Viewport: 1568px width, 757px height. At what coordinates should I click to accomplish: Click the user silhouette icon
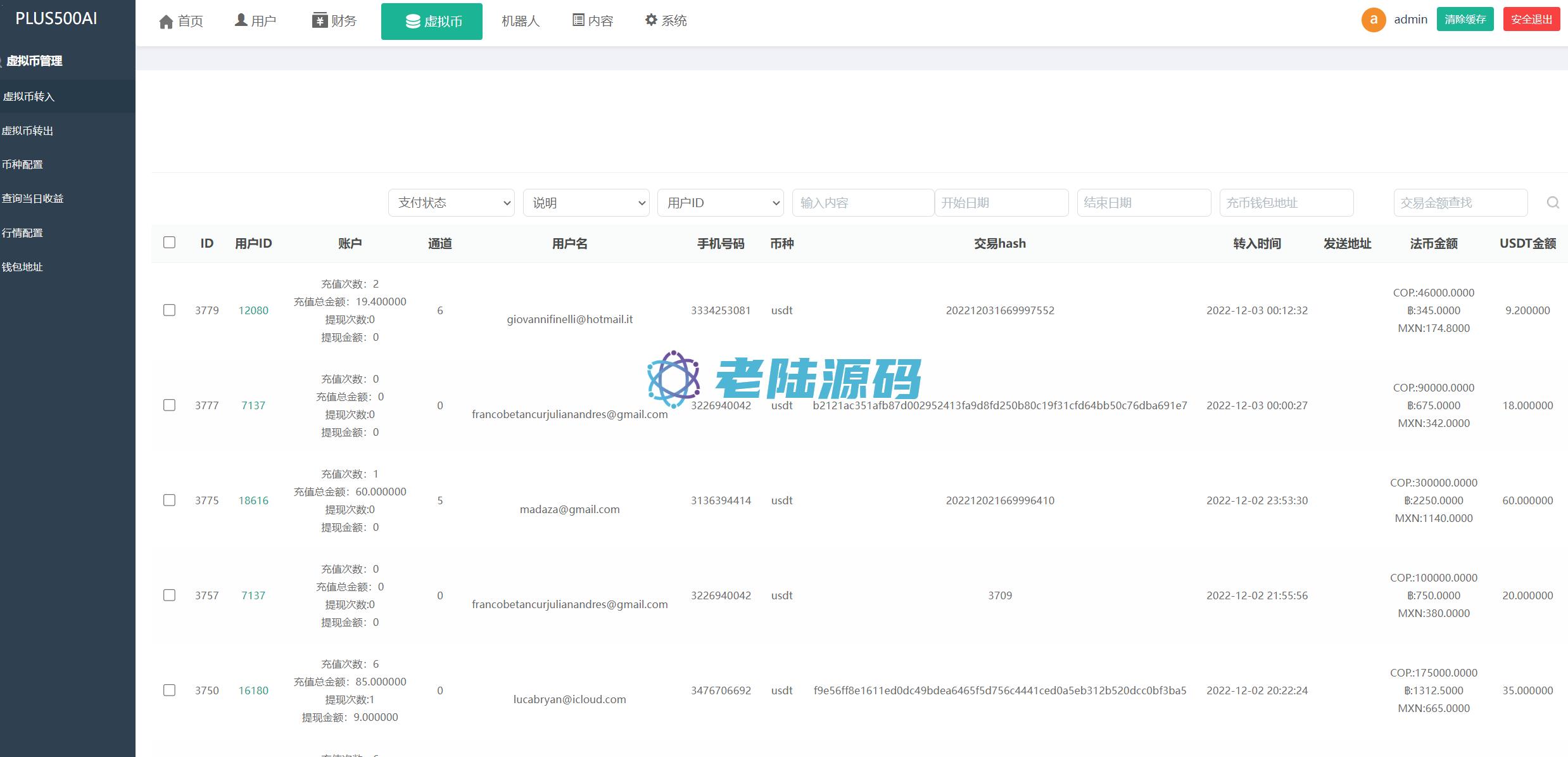point(241,20)
